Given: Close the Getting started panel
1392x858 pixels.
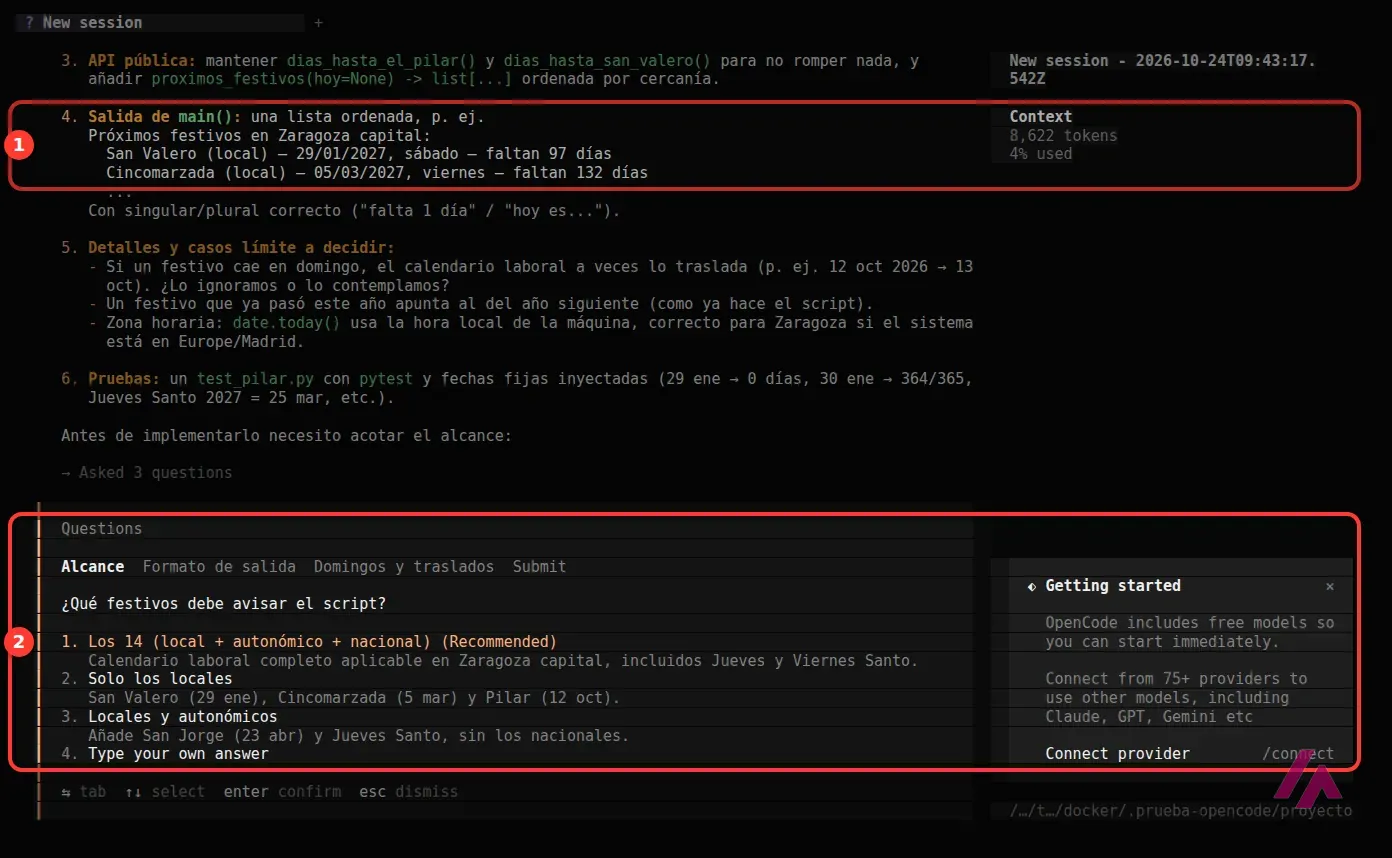Looking at the screenshot, I should point(1329,586).
